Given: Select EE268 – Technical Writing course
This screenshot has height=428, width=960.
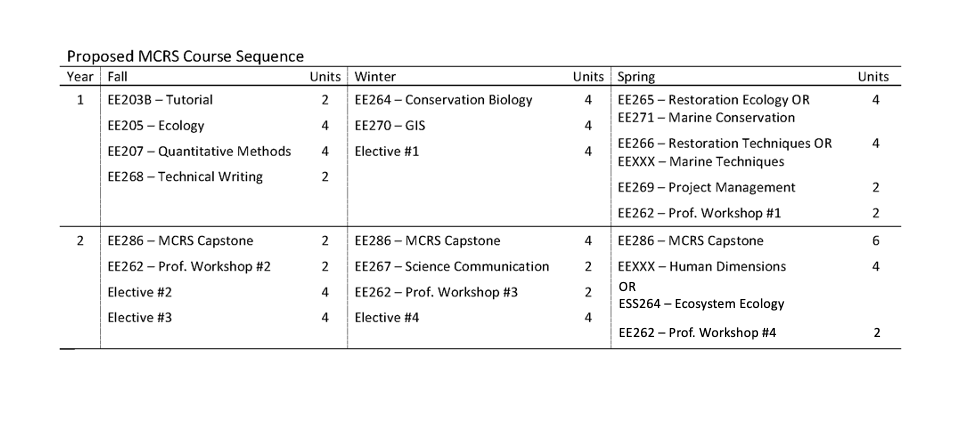Looking at the screenshot, I should point(185,177).
